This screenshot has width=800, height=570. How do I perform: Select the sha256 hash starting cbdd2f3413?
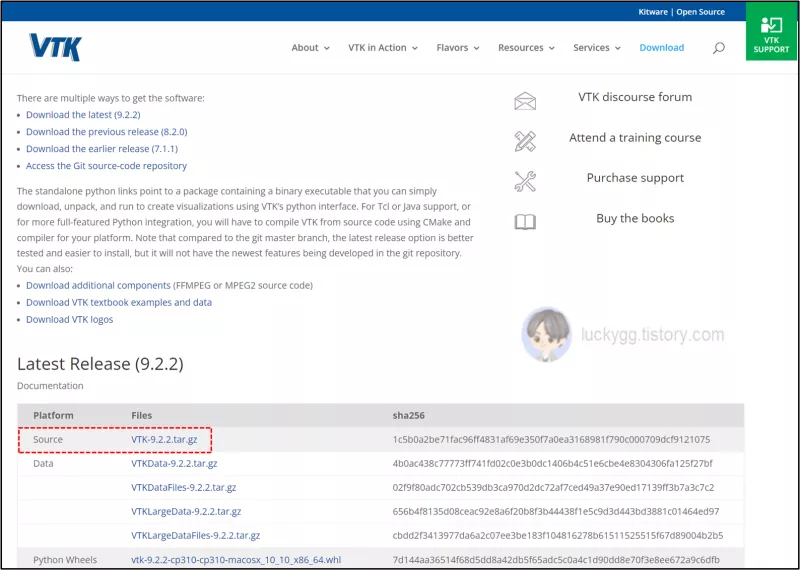coord(558,535)
